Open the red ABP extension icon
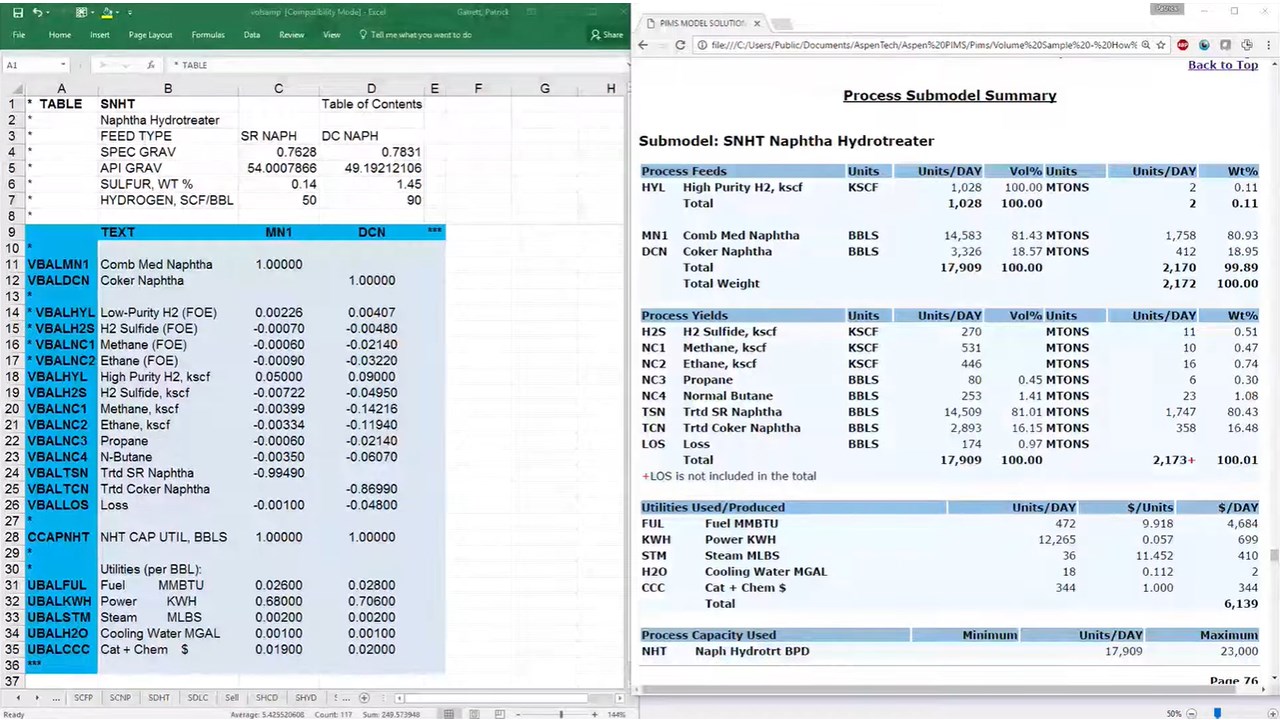Screen dimensions: 1280x720 point(1183,45)
